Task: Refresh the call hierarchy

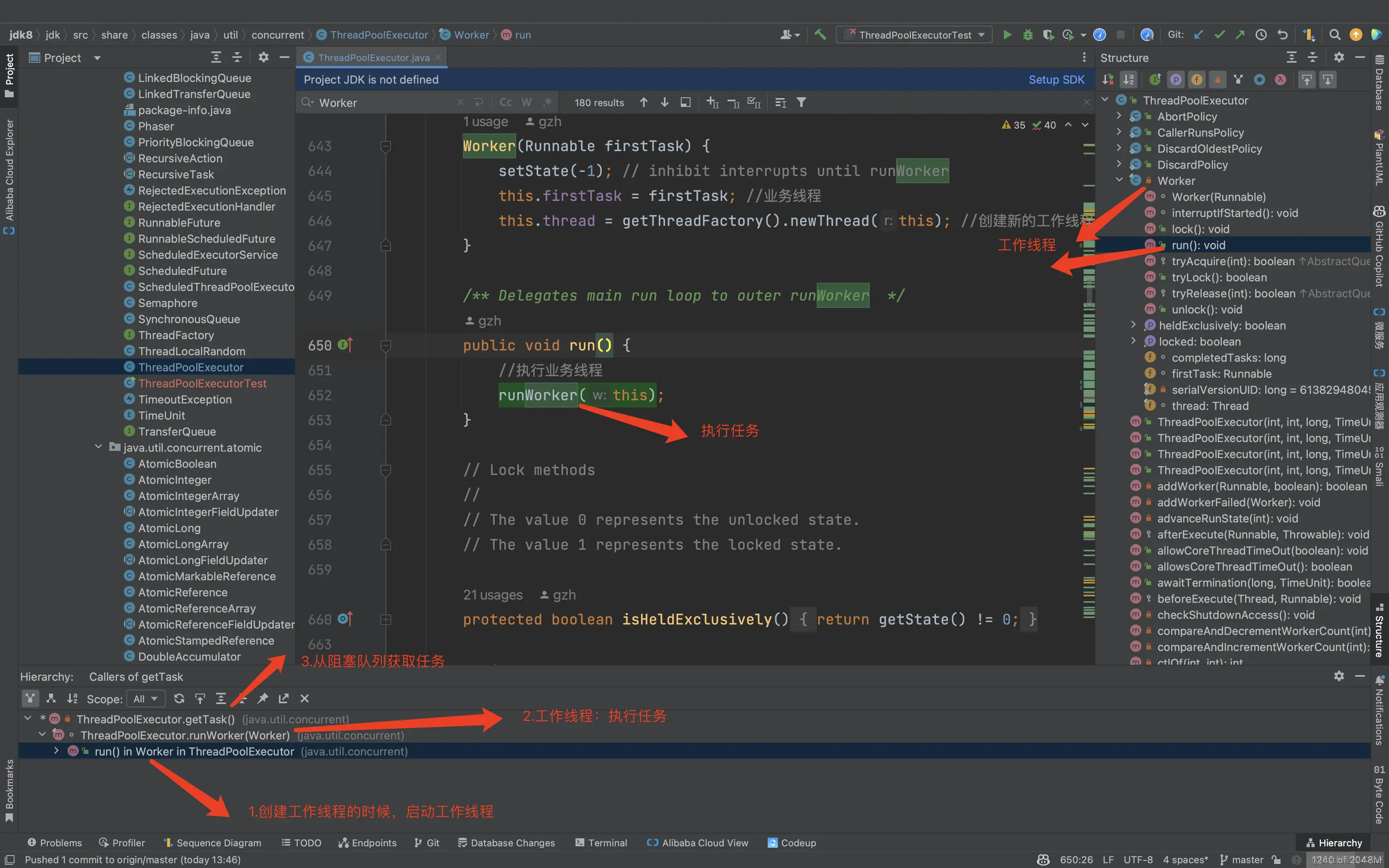Action: [x=179, y=699]
